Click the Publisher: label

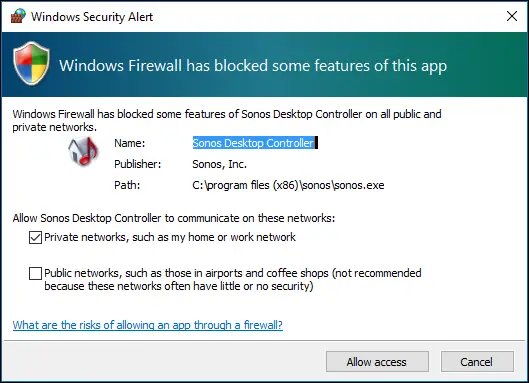coord(138,164)
